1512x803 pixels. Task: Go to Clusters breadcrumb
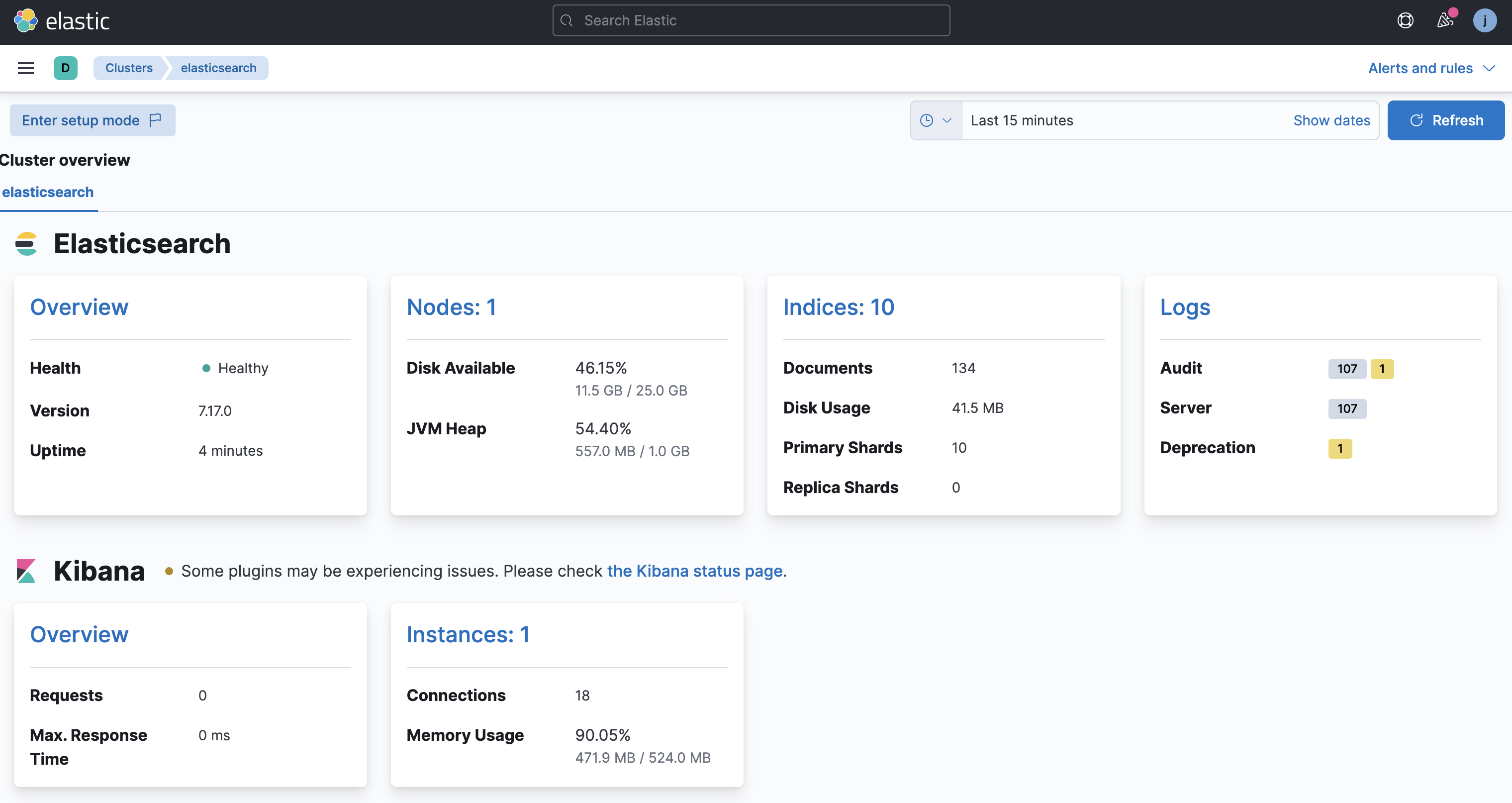coord(128,68)
